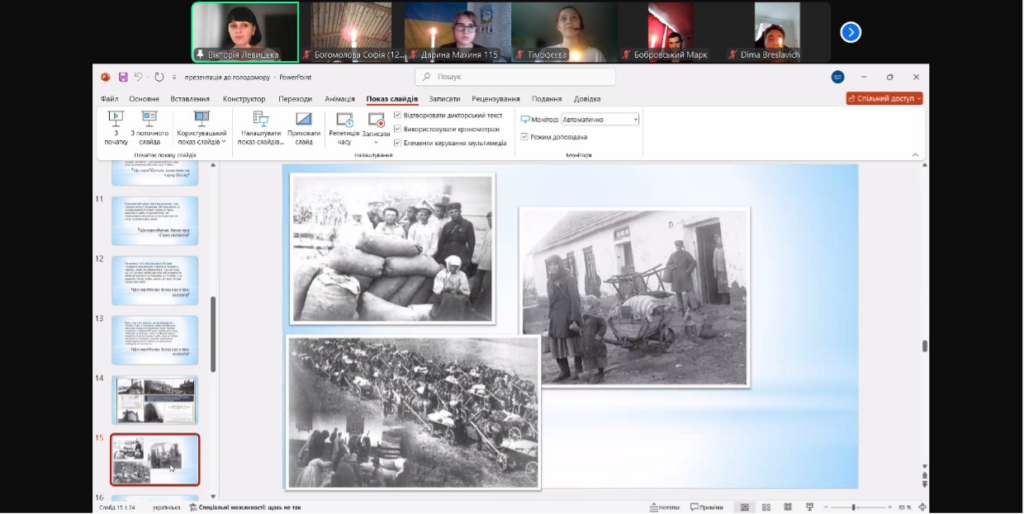
Task: Click zoom in plus button
Action: [889, 507]
